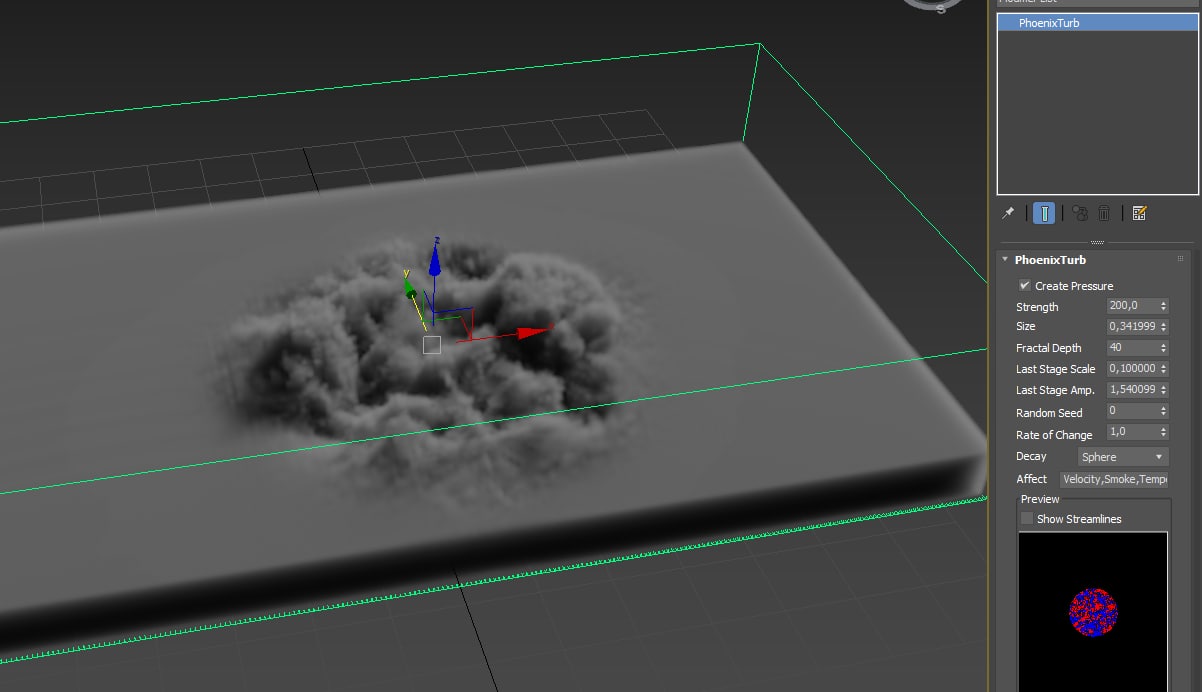Viewport: 1202px width, 692px height.
Task: Click the Rate of Change spinner
Action: (1164, 432)
